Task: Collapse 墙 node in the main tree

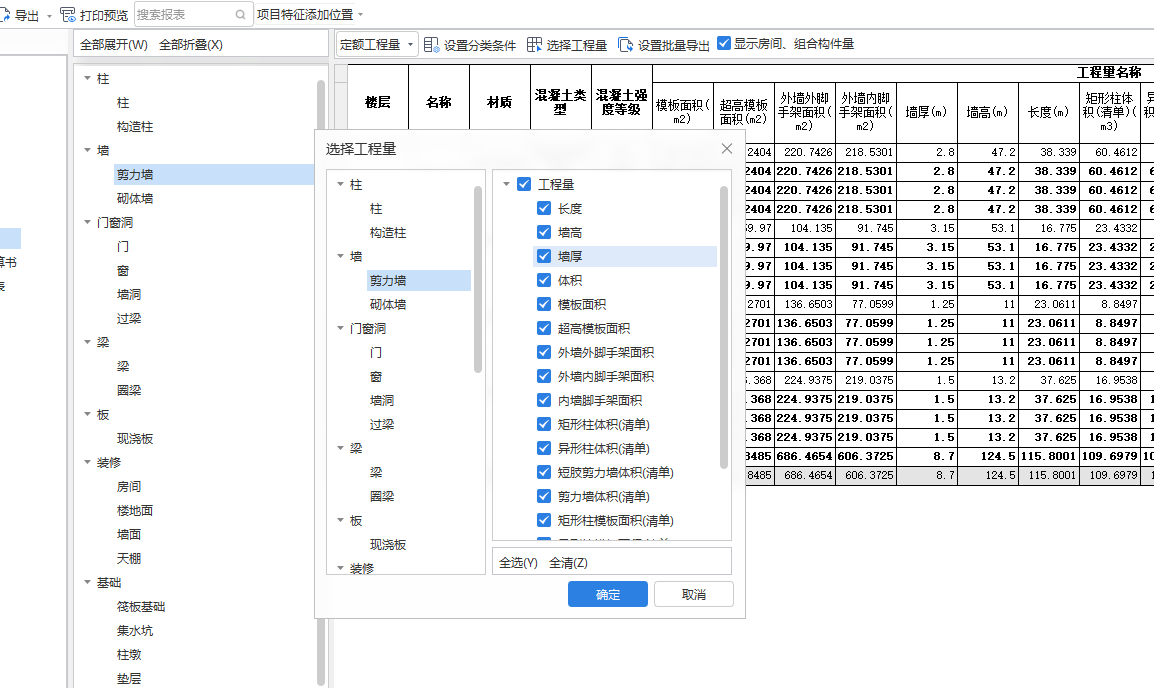Action: (x=88, y=150)
